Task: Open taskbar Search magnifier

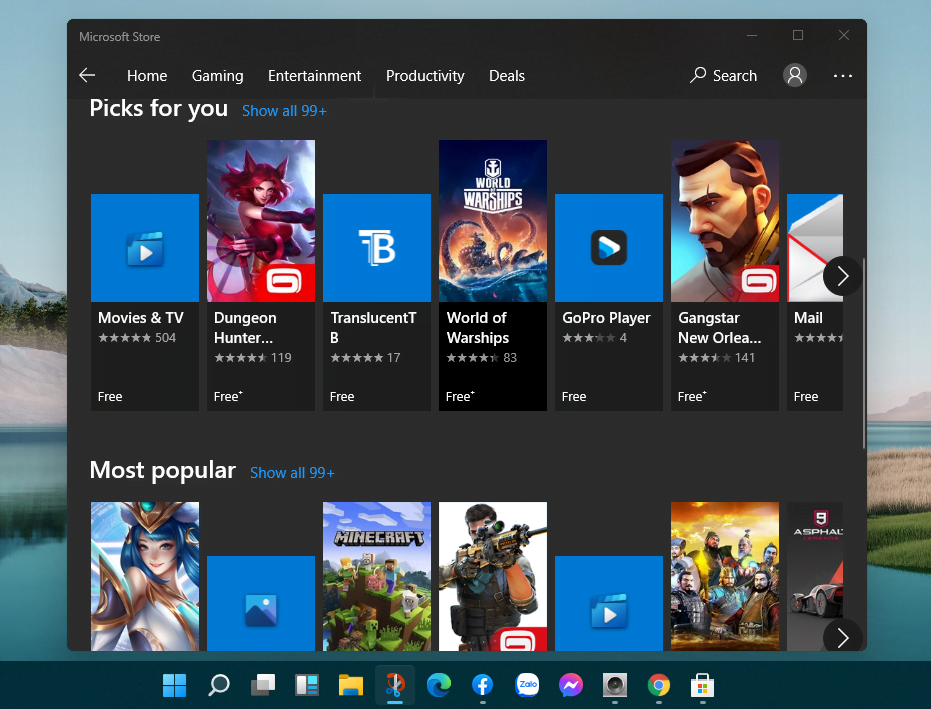Action: point(218,685)
